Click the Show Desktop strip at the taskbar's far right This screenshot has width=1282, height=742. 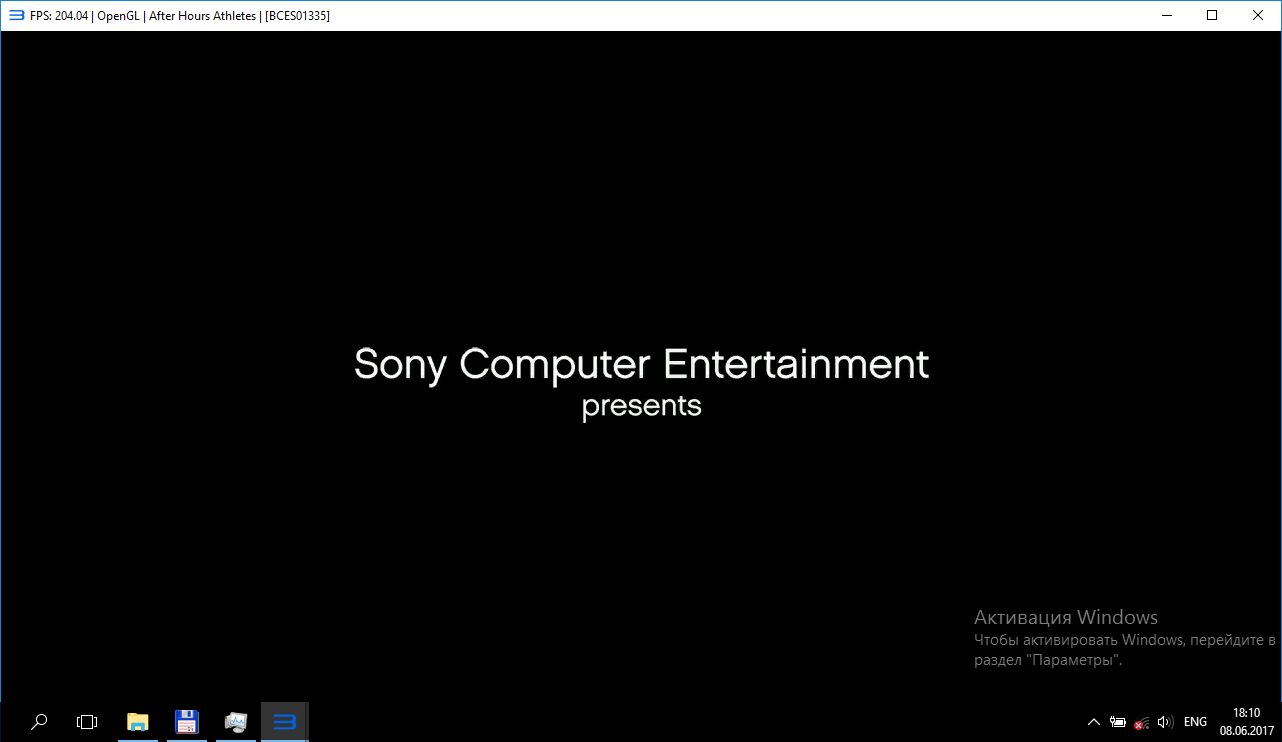click(1279, 721)
